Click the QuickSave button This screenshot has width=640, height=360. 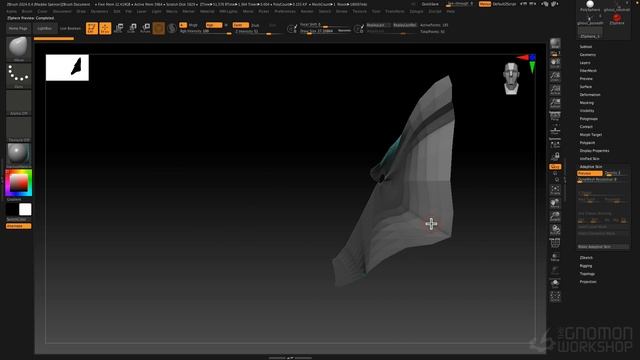(430, 4)
